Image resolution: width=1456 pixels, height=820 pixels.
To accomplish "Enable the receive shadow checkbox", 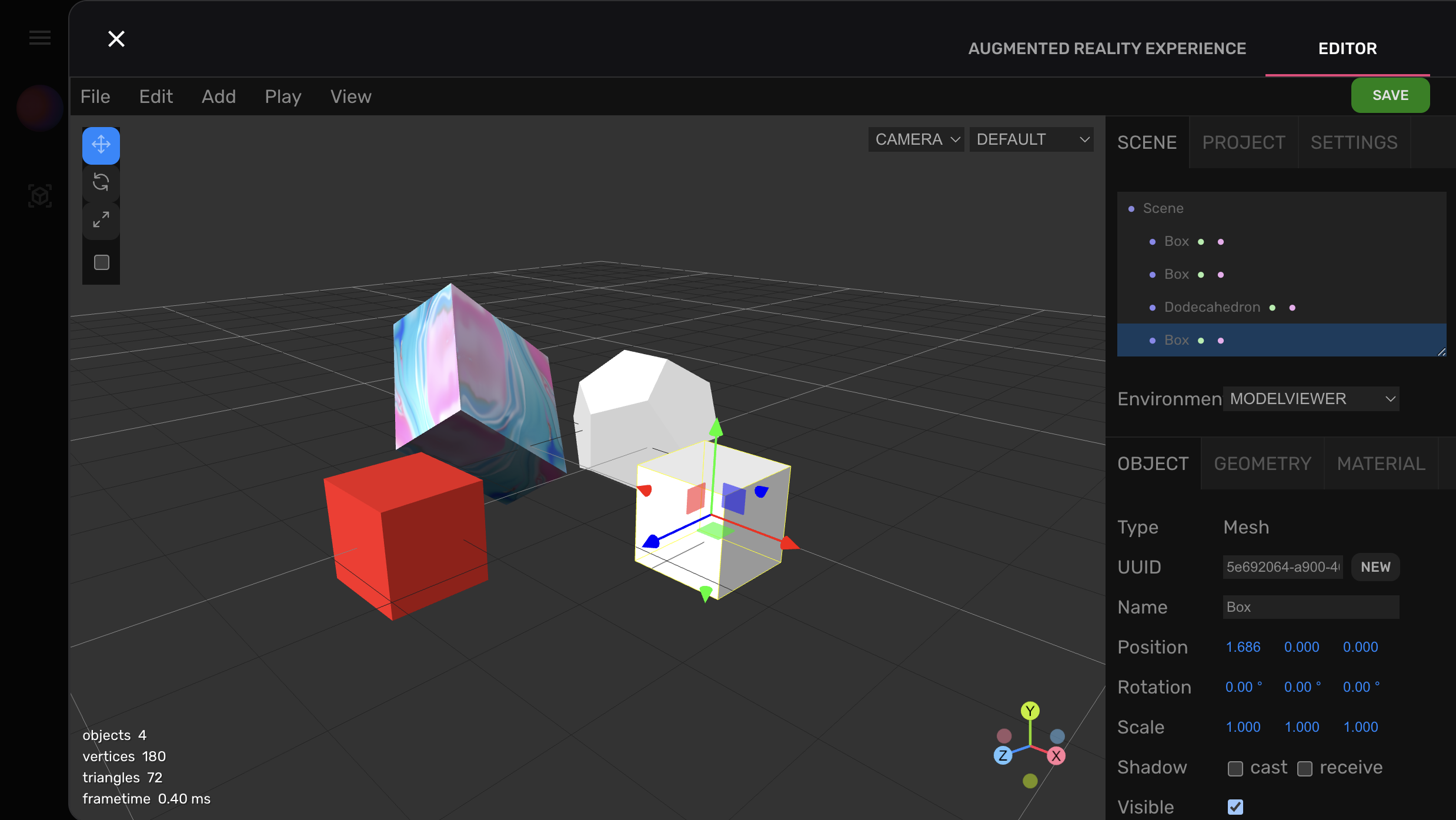I will click(1305, 768).
